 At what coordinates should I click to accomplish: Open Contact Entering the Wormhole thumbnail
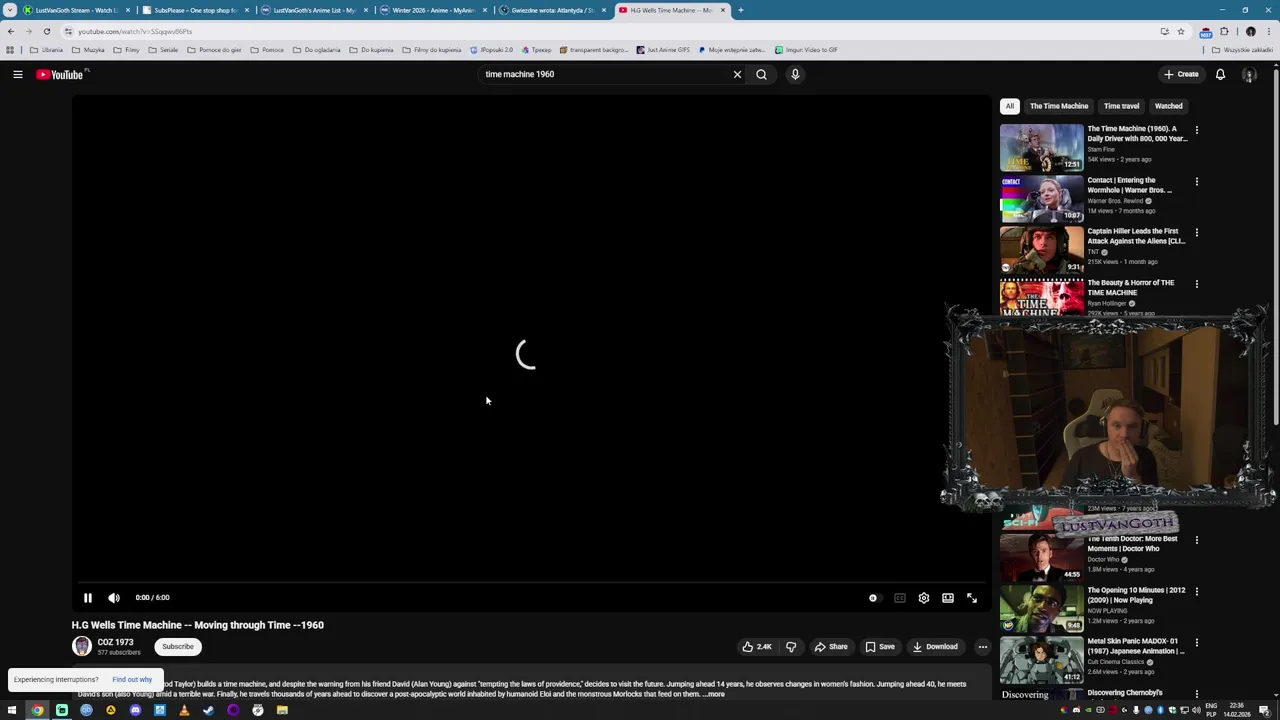coord(1041,198)
